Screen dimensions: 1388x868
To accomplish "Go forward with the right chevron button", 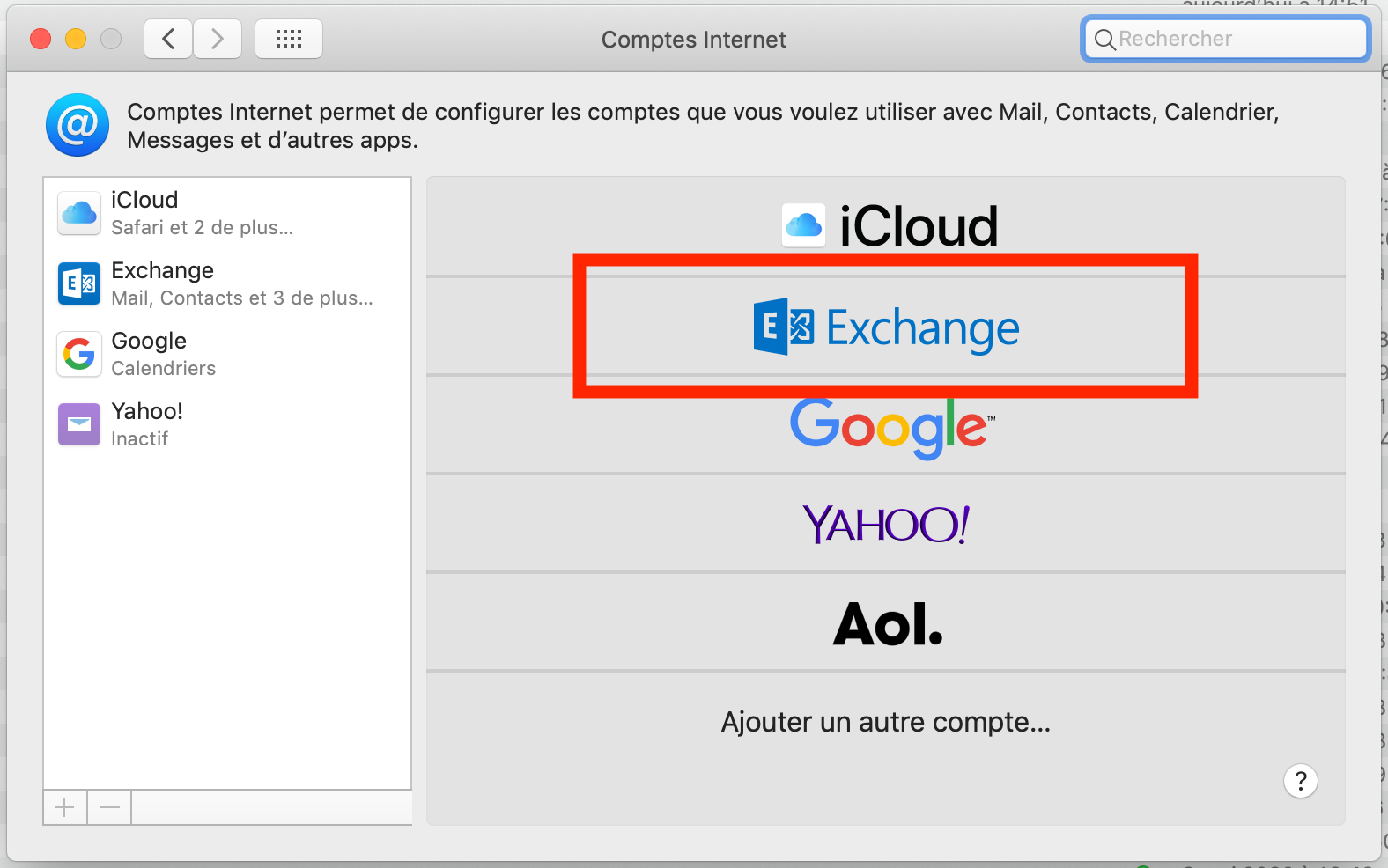I will click(x=218, y=39).
